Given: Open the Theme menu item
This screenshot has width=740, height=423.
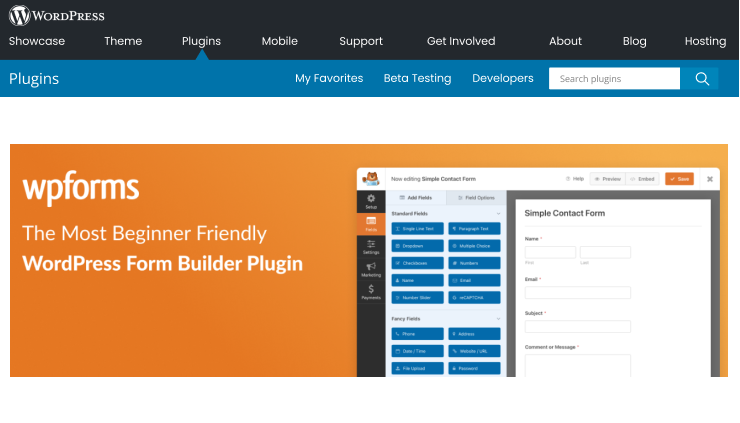Looking at the screenshot, I should 123,41.
